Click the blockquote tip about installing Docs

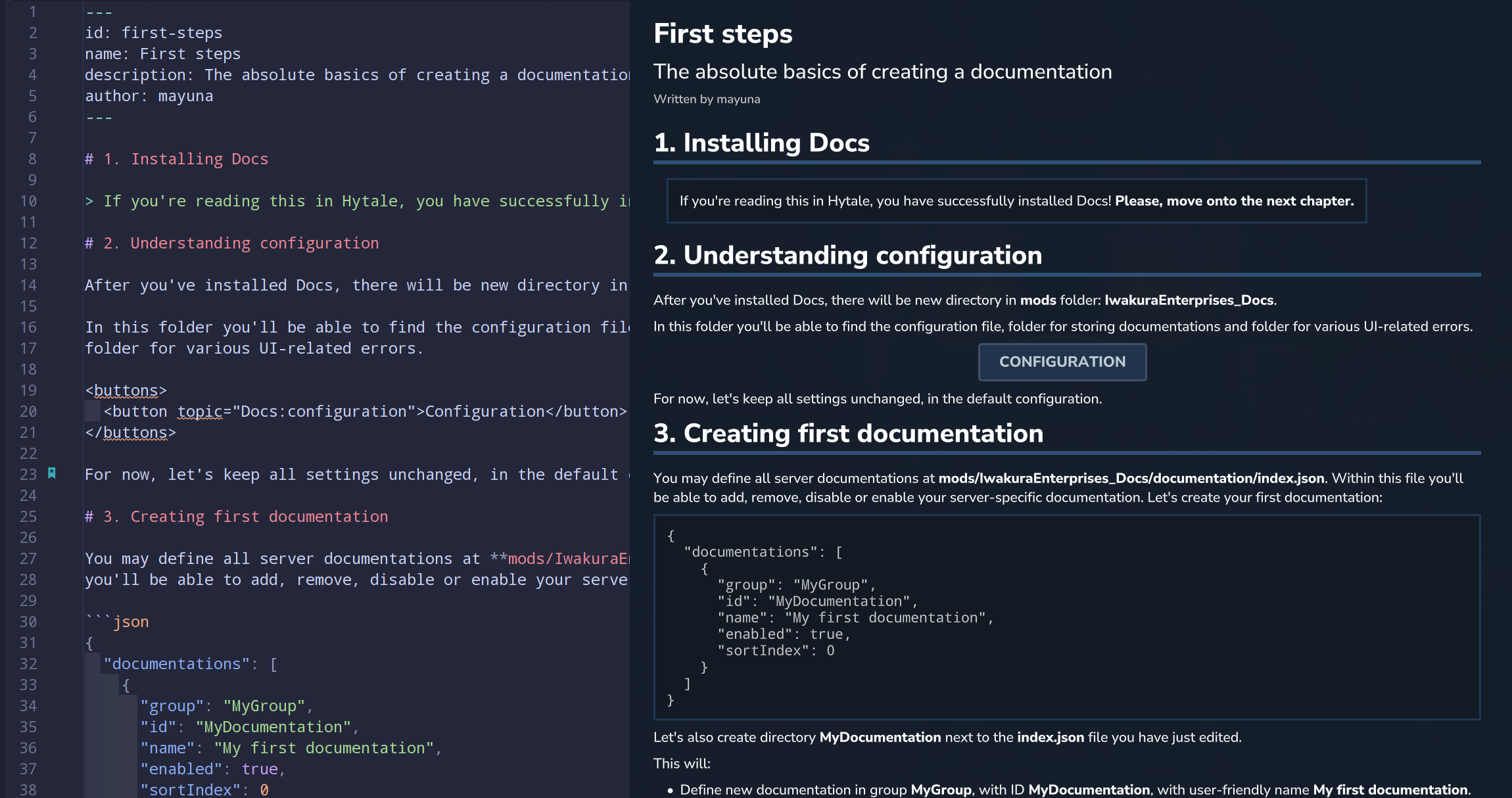point(1015,201)
